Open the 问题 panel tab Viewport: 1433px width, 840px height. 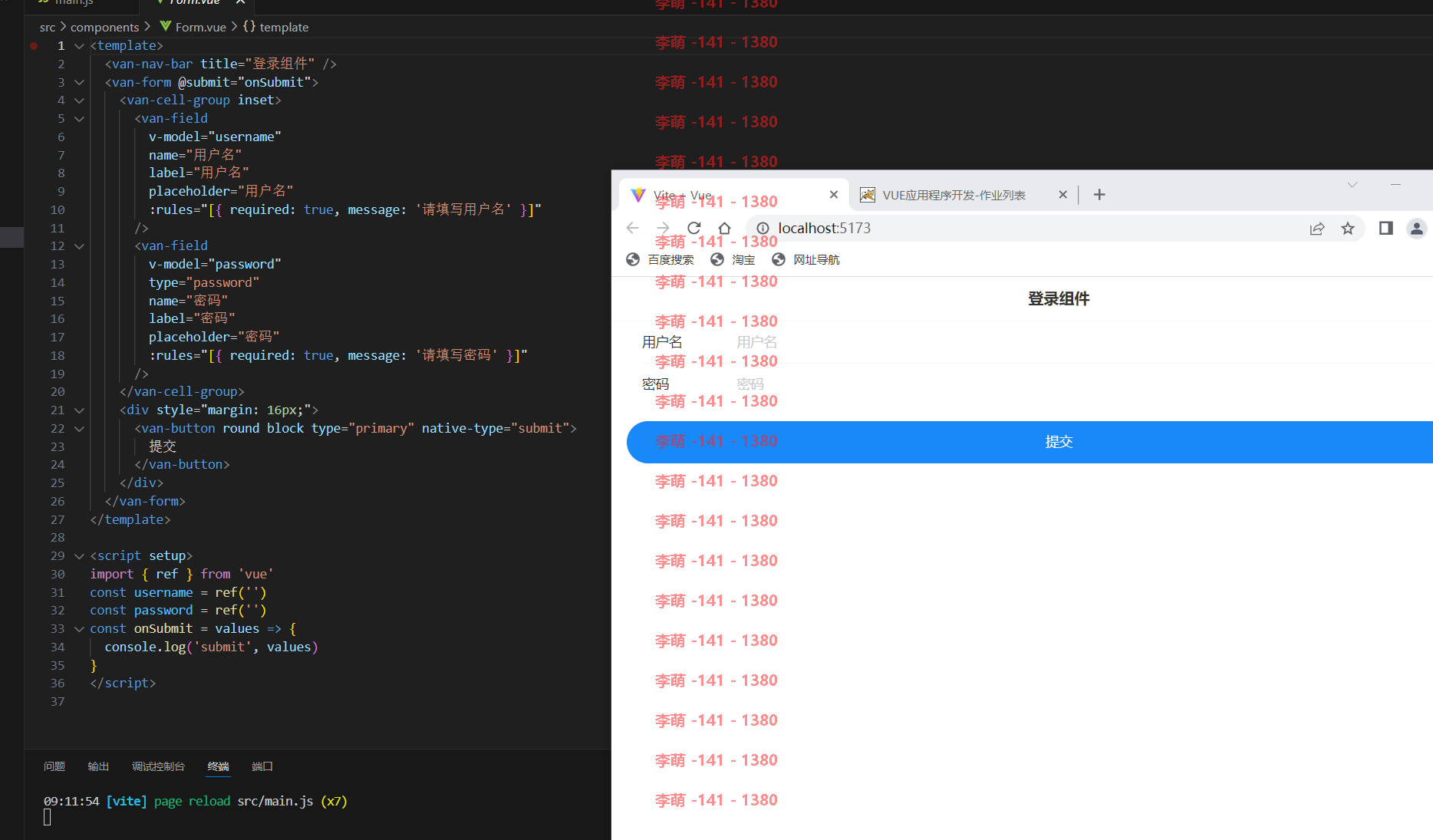coord(54,766)
